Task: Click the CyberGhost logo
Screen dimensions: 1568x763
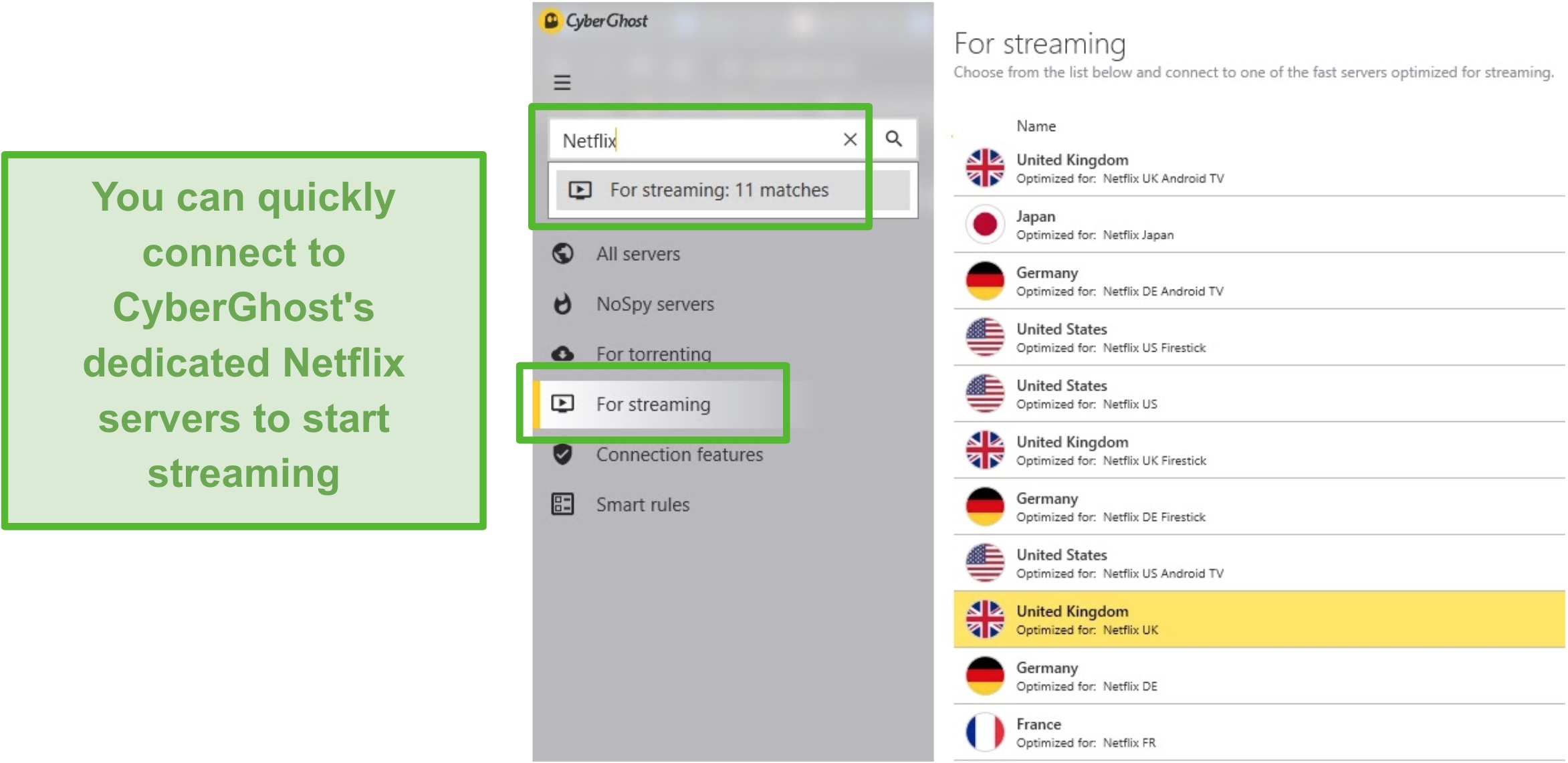Action: (594, 21)
